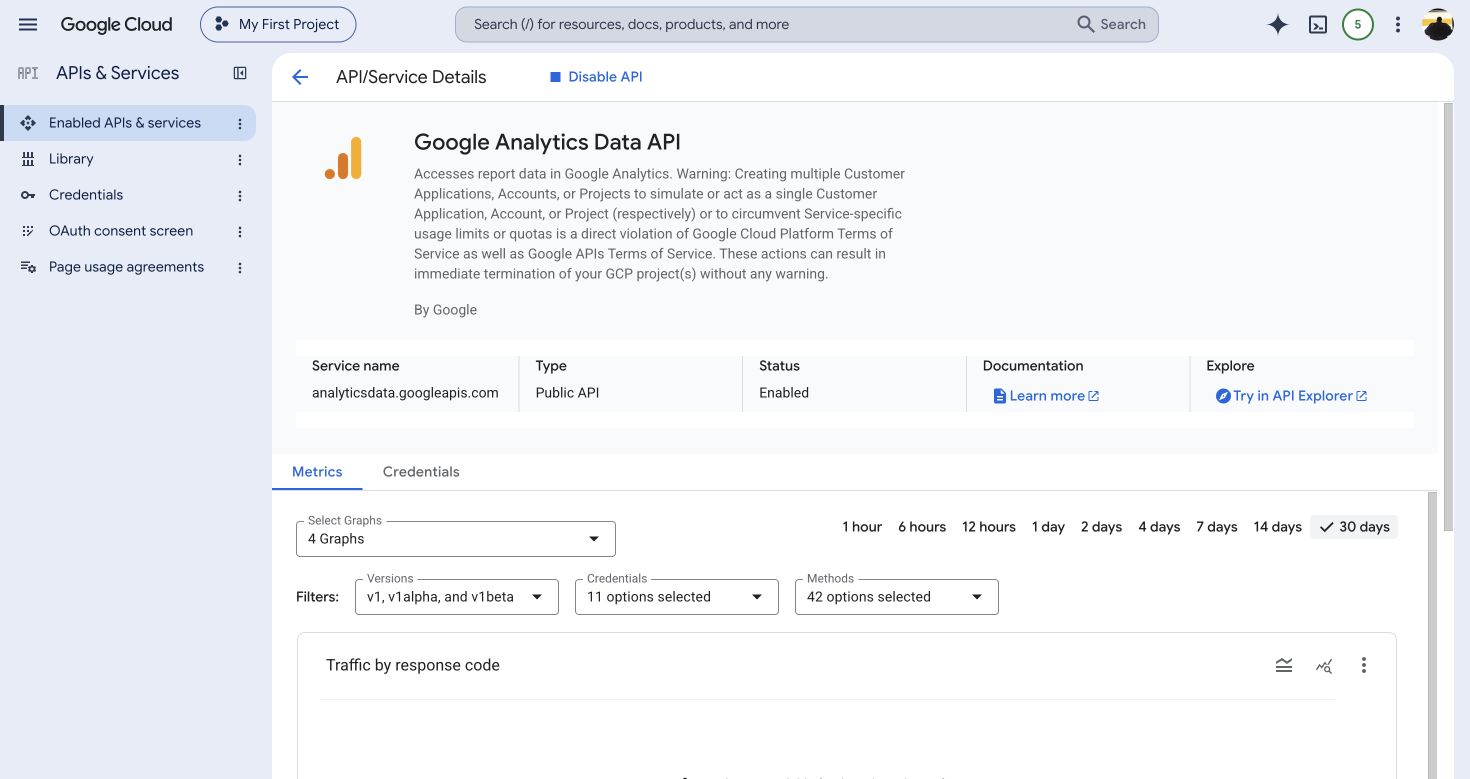The width and height of the screenshot is (1470, 779).
Task: Activate Cloud Shell terminal icon
Action: [x=1318, y=25]
